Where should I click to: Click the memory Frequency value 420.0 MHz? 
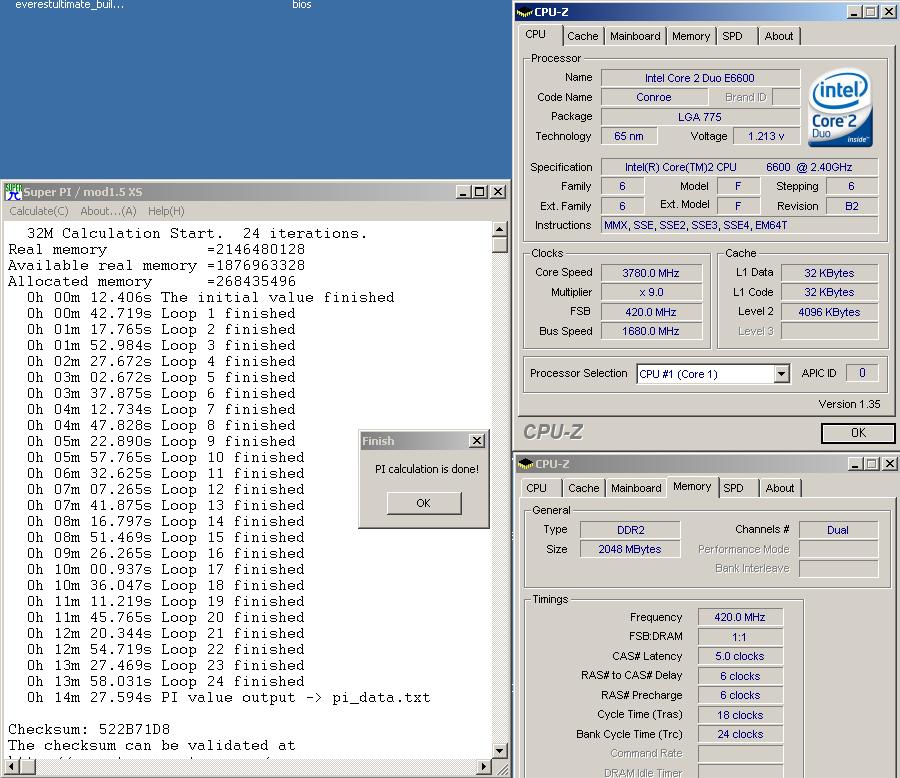point(740,617)
